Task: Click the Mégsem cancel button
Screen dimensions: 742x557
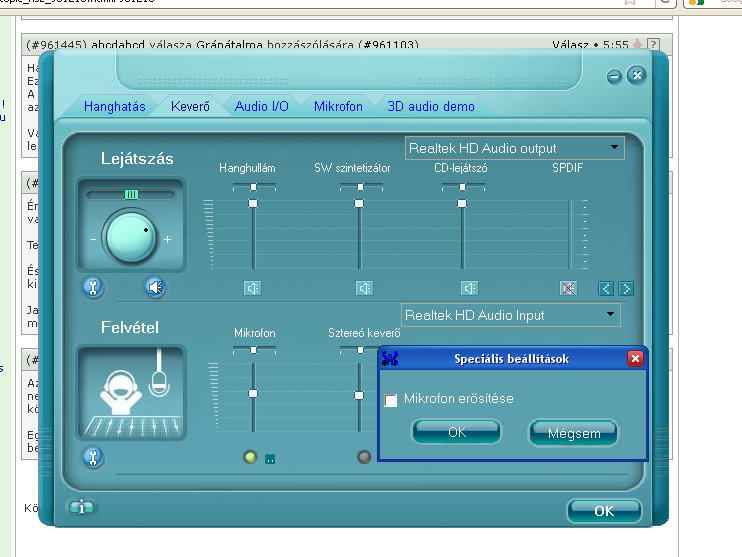Action: click(x=574, y=433)
